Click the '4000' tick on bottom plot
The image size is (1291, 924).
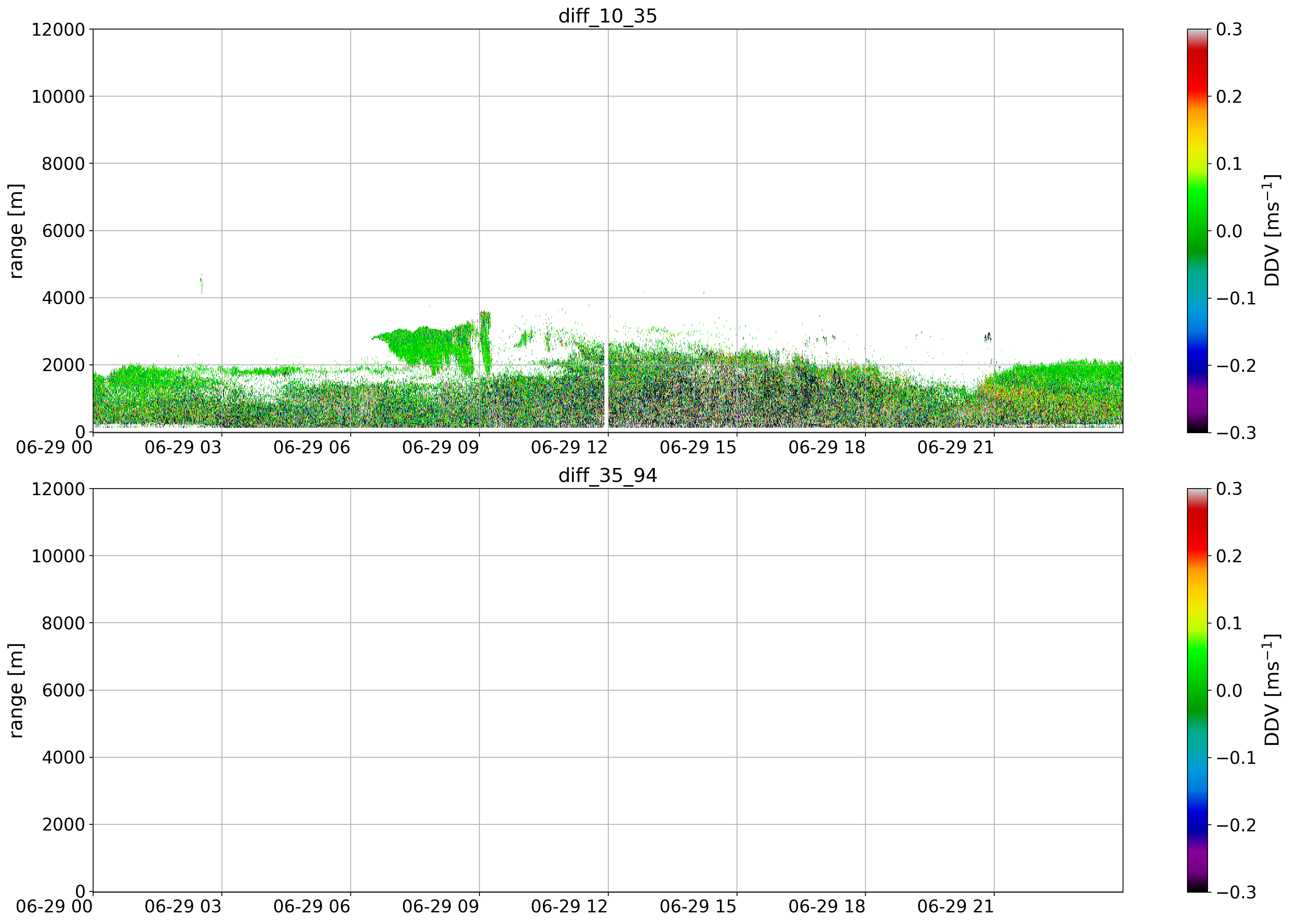63,757
